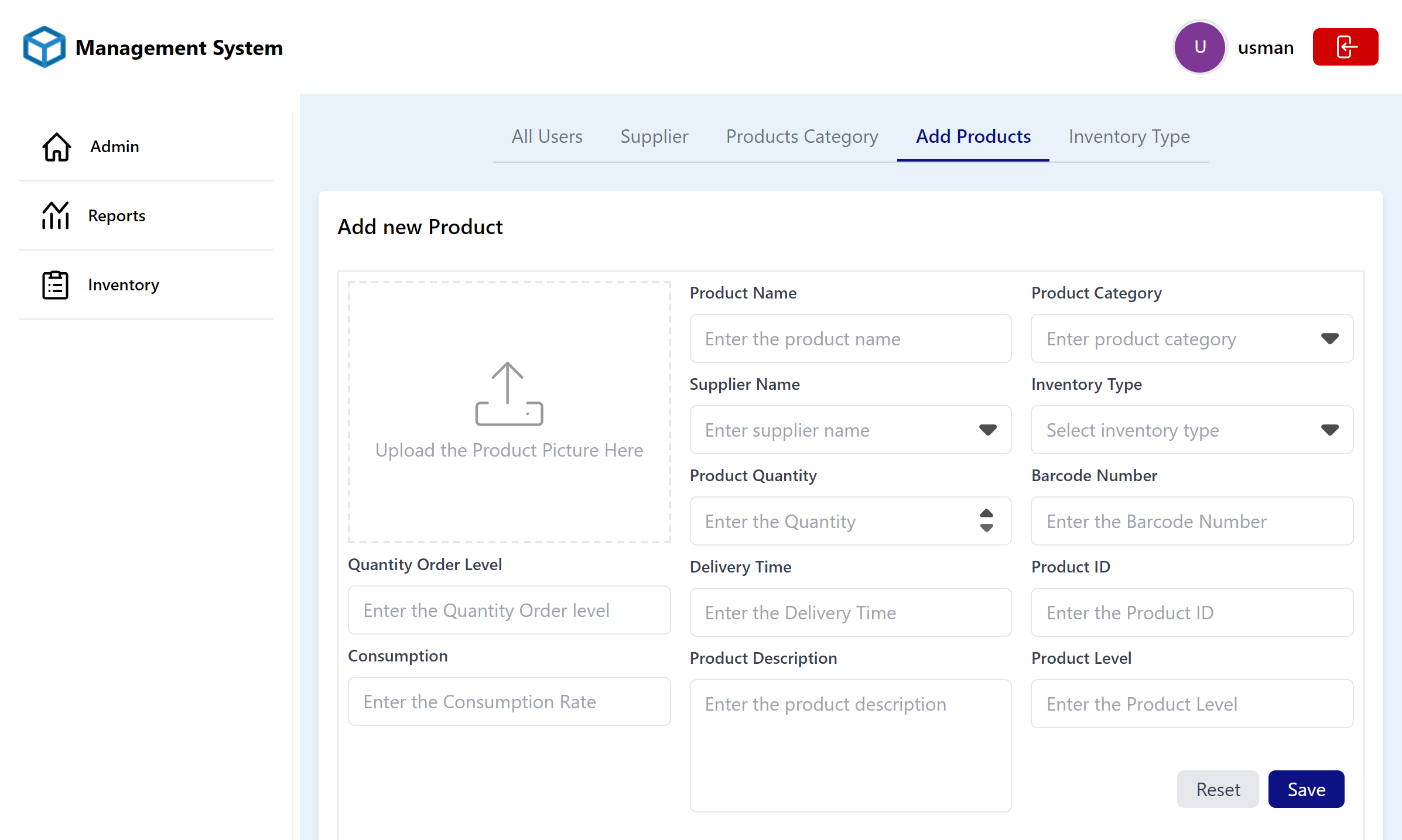Click the Inventory clipboard icon
This screenshot has width=1402, height=840.
click(x=56, y=285)
